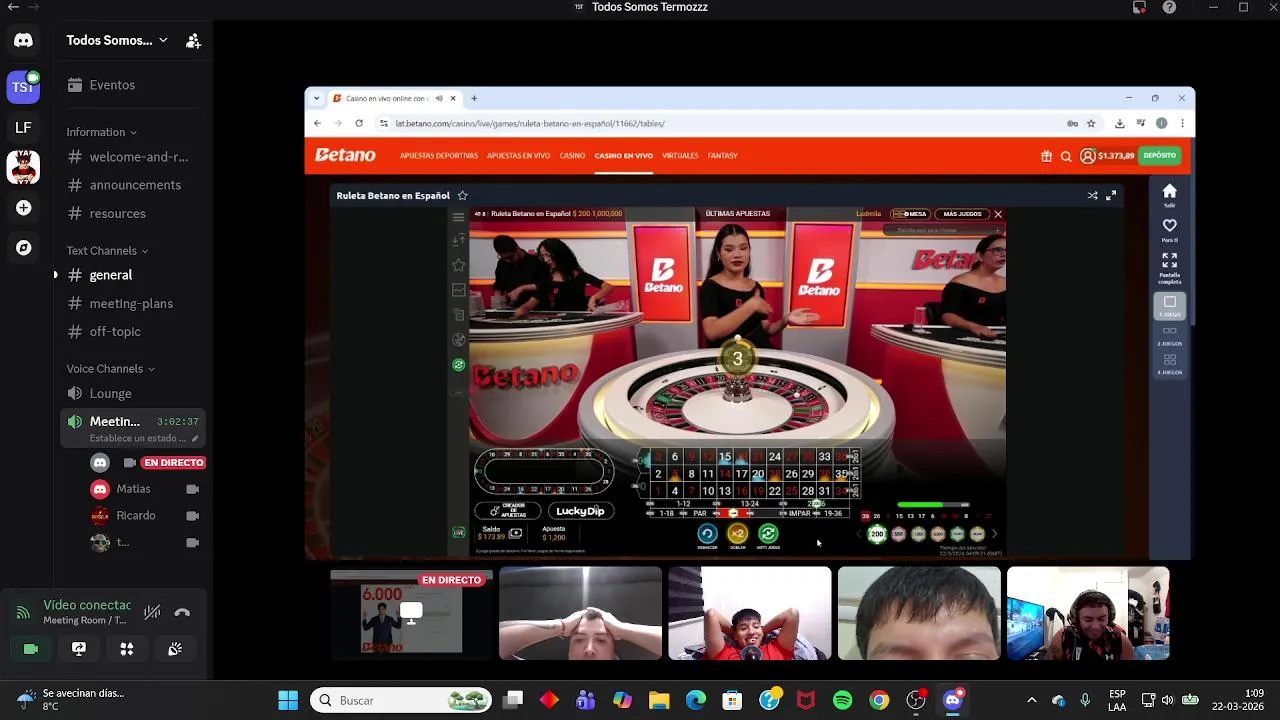Bookmark the page with star icon
Viewport: 1280px width, 720px height.
click(1091, 123)
